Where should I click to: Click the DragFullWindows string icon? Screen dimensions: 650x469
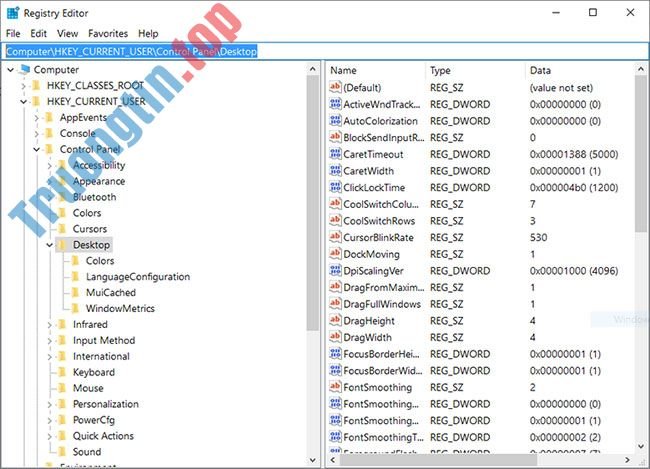[335, 304]
